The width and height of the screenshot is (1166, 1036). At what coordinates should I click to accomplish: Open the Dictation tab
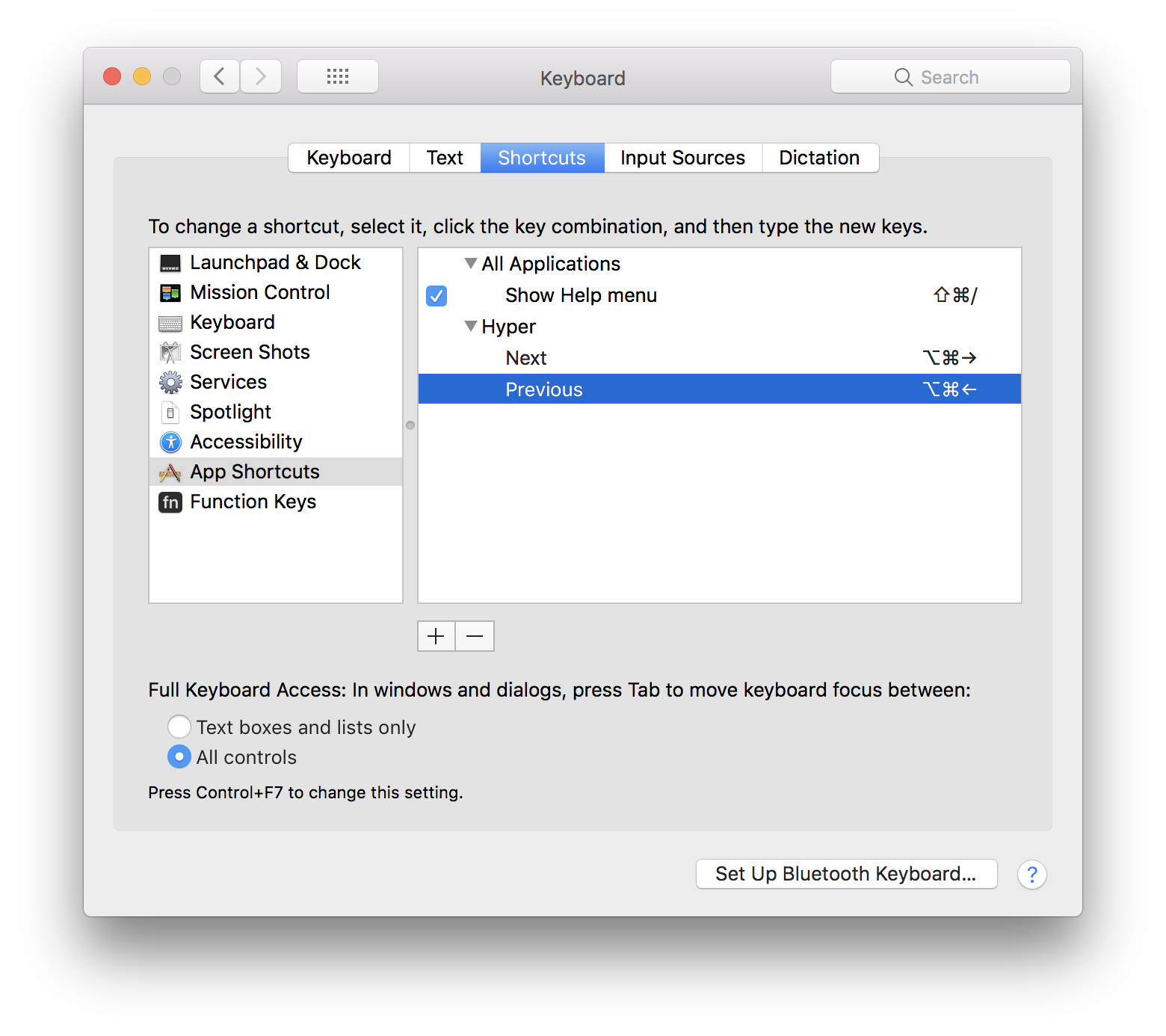coord(819,158)
